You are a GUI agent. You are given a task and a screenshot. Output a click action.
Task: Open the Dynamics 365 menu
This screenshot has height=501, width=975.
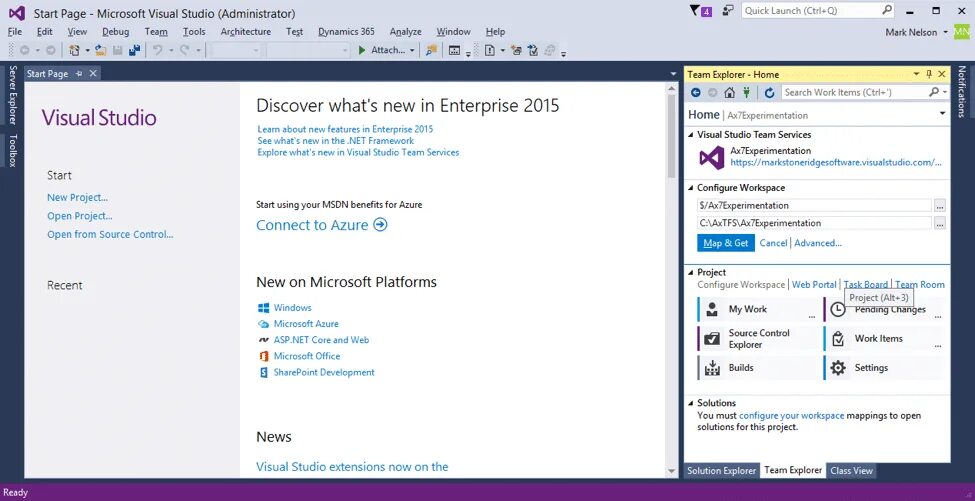pos(346,32)
